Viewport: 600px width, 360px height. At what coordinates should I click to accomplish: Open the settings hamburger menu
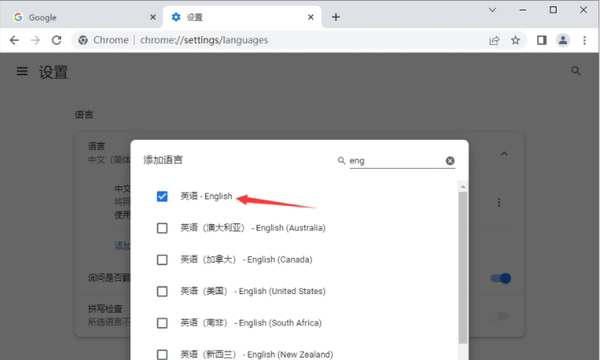coord(22,71)
